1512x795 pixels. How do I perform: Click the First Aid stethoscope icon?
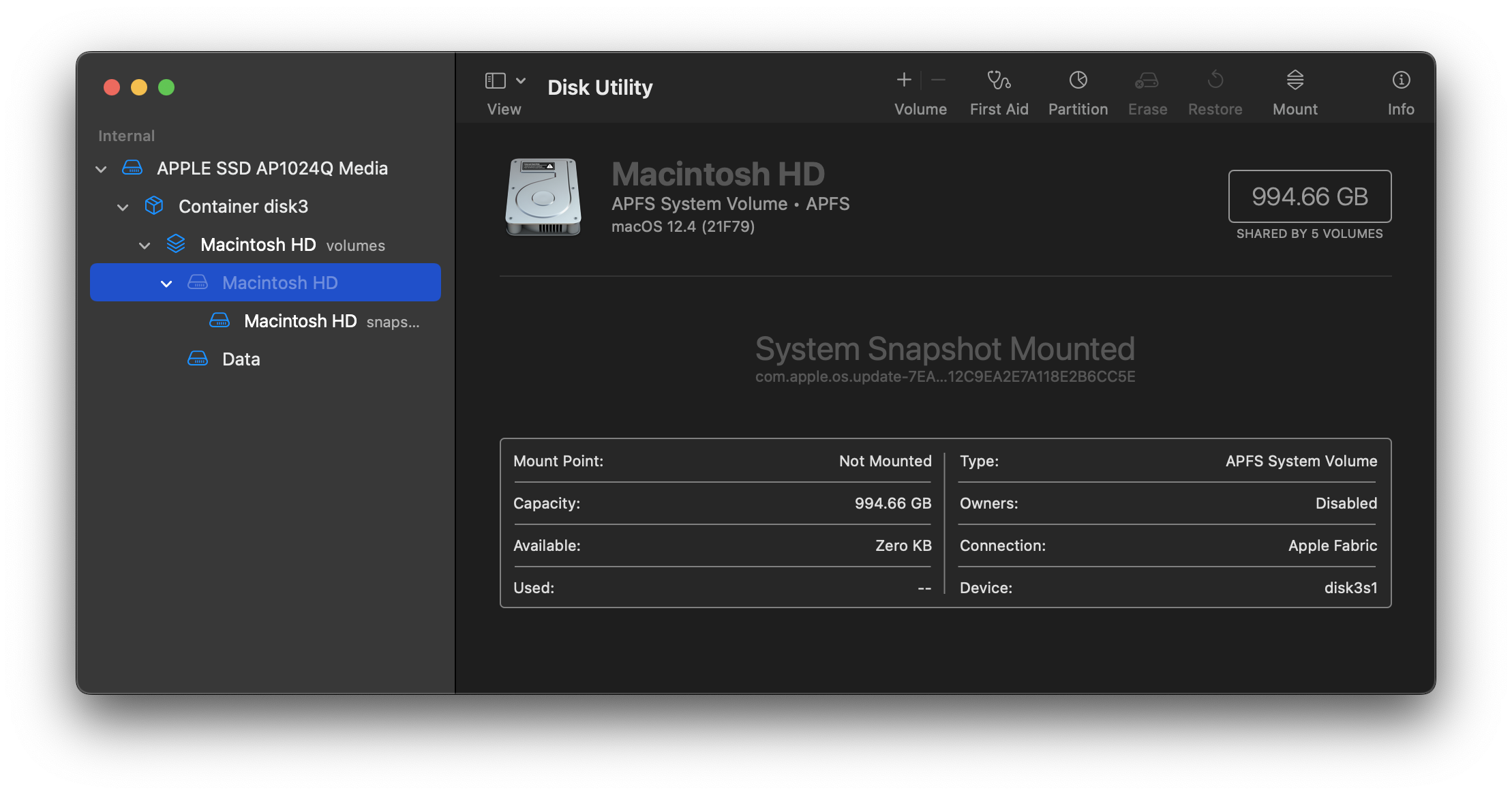pyautogui.click(x=999, y=80)
